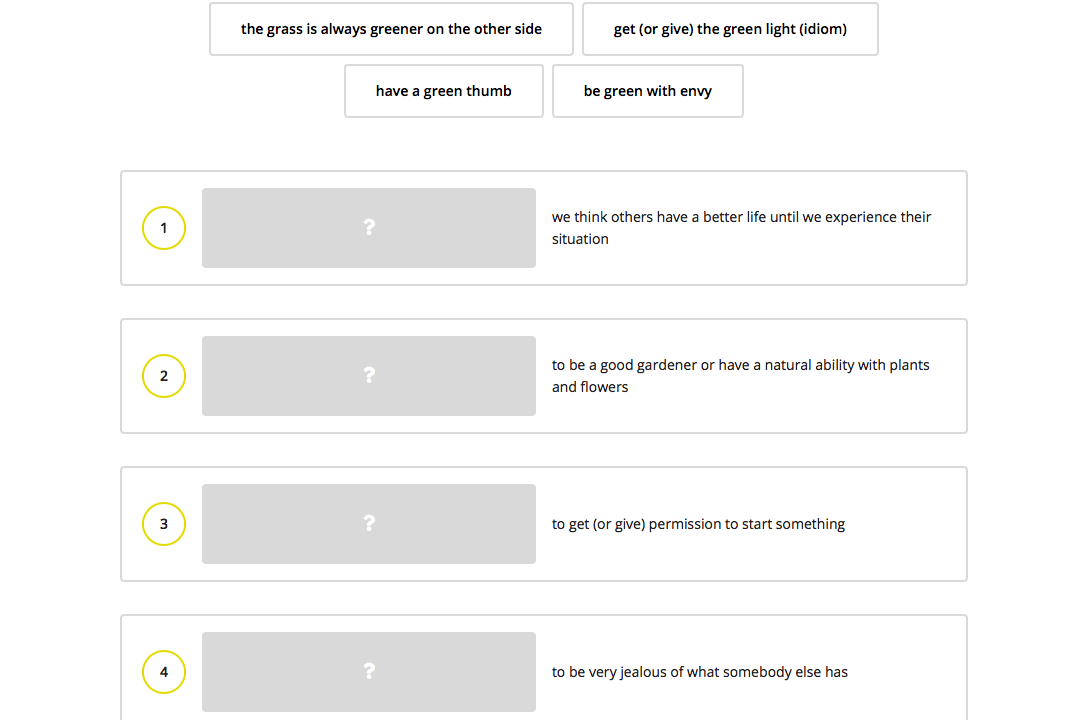Viewport: 1073px width, 720px height.
Task: Click the question mark icon in row 2
Action: [369, 376]
